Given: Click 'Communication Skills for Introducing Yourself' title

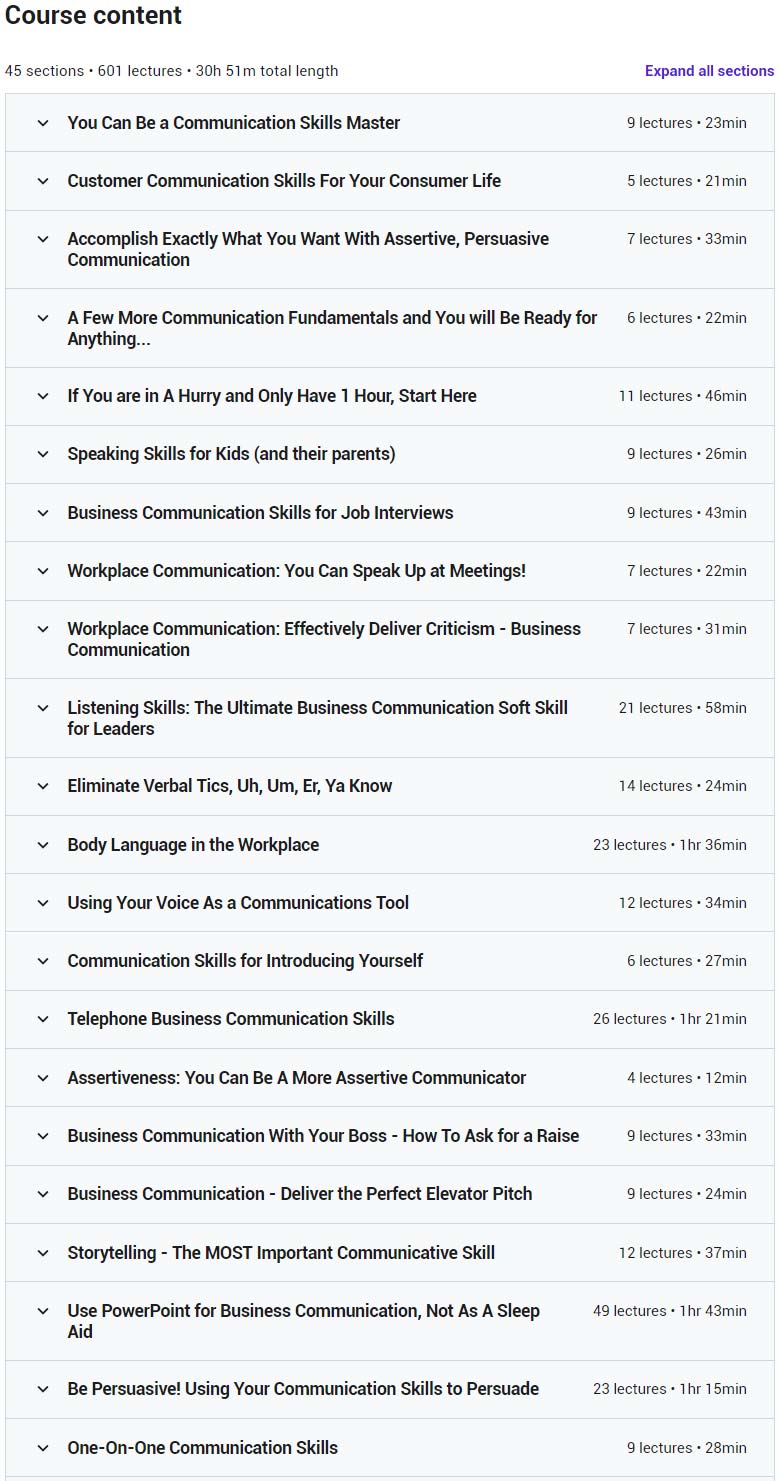Looking at the screenshot, I should tap(245, 961).
